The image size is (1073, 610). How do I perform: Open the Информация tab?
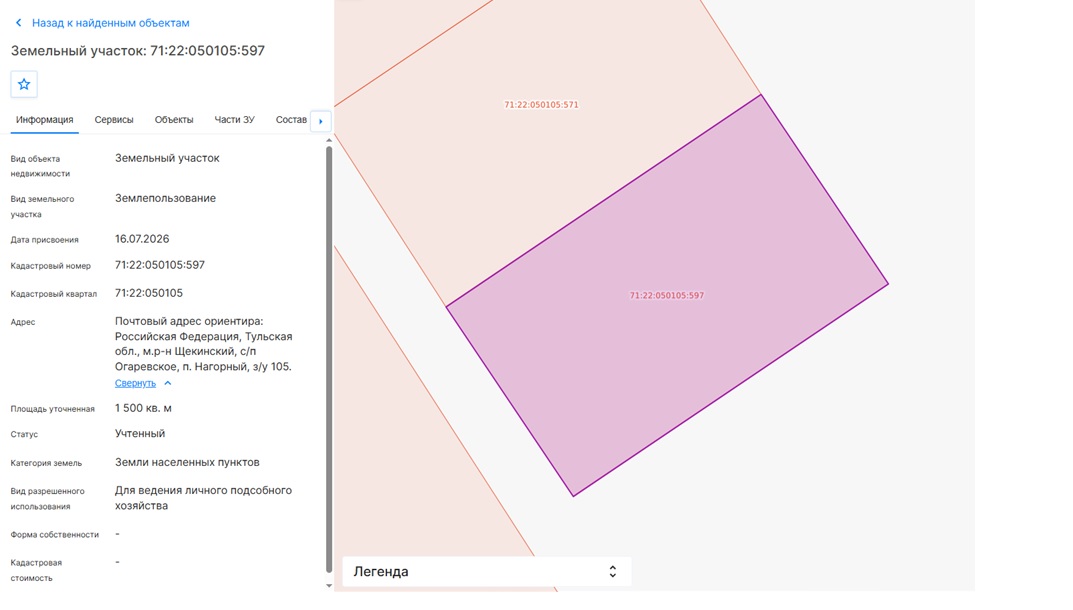44,120
